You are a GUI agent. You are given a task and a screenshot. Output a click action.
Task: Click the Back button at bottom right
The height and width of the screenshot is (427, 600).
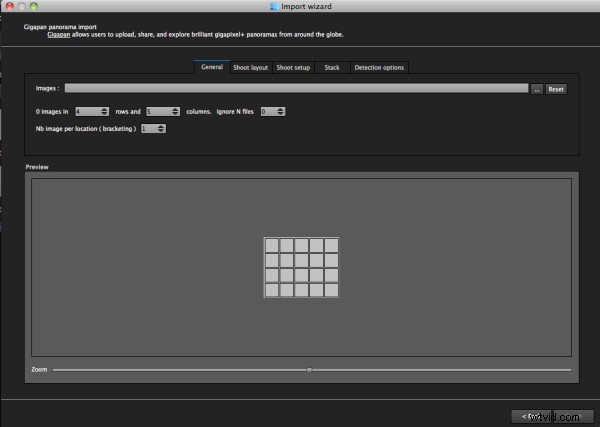527,416
